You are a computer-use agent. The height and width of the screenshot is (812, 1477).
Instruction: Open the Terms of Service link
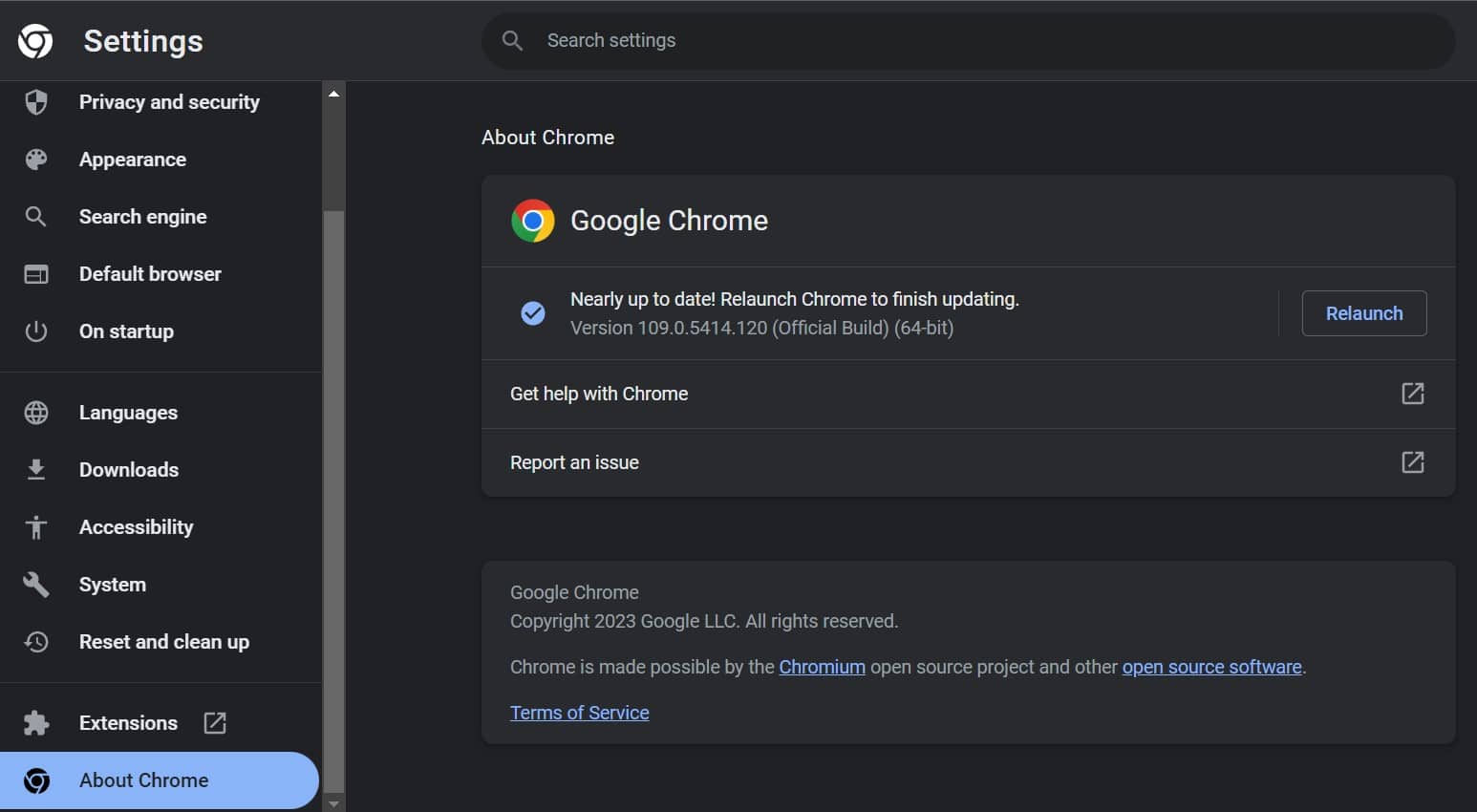pyautogui.click(x=579, y=713)
